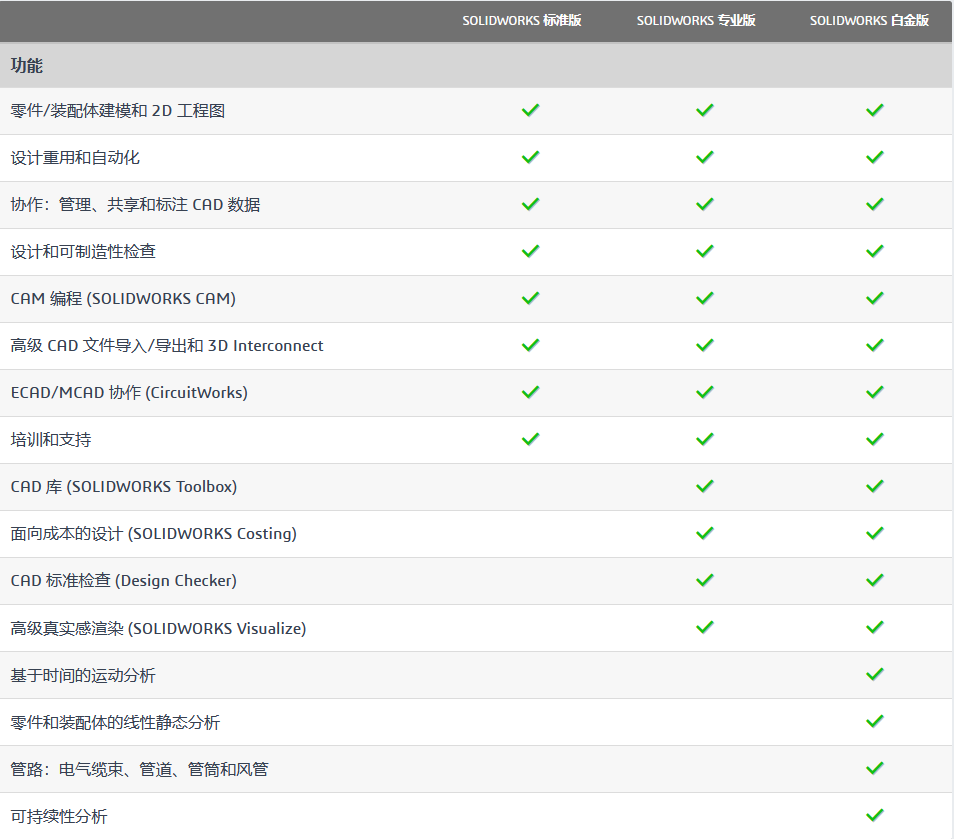Click 标准版 checkmark for SOLIDWORKS CAM row
This screenshot has height=839, width=954.
531,298
